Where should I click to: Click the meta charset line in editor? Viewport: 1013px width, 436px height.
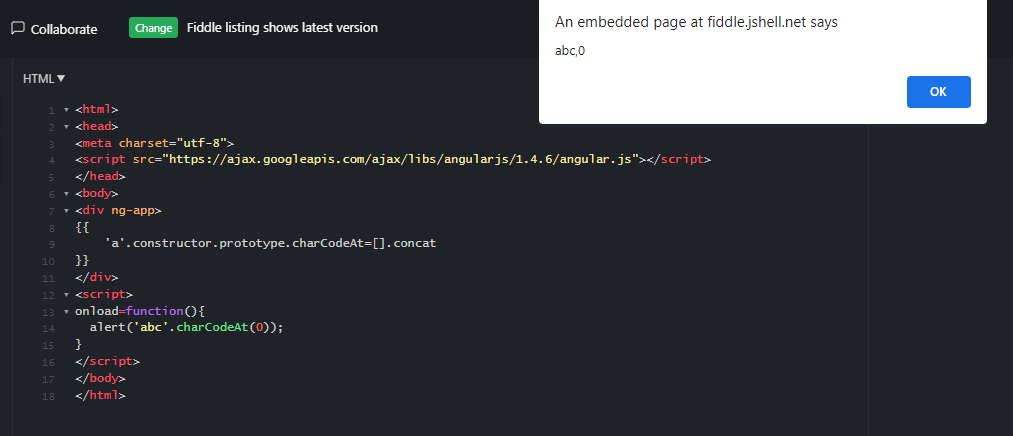tap(154, 143)
